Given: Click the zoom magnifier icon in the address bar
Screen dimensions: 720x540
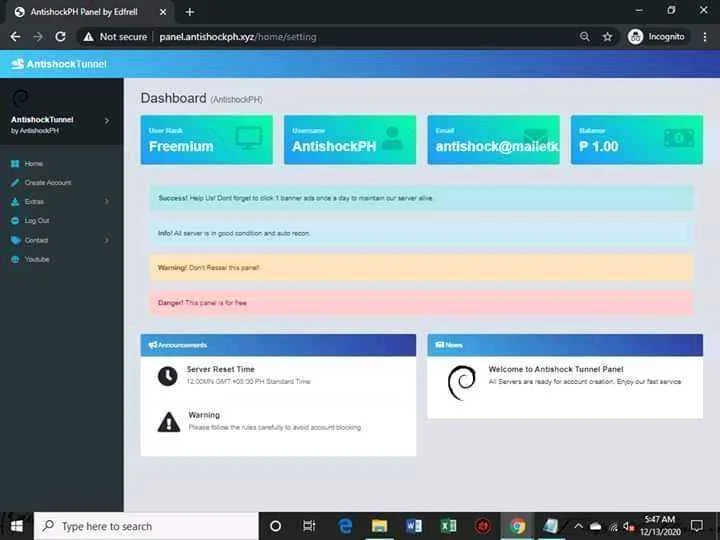Looking at the screenshot, I should pyautogui.click(x=585, y=37).
